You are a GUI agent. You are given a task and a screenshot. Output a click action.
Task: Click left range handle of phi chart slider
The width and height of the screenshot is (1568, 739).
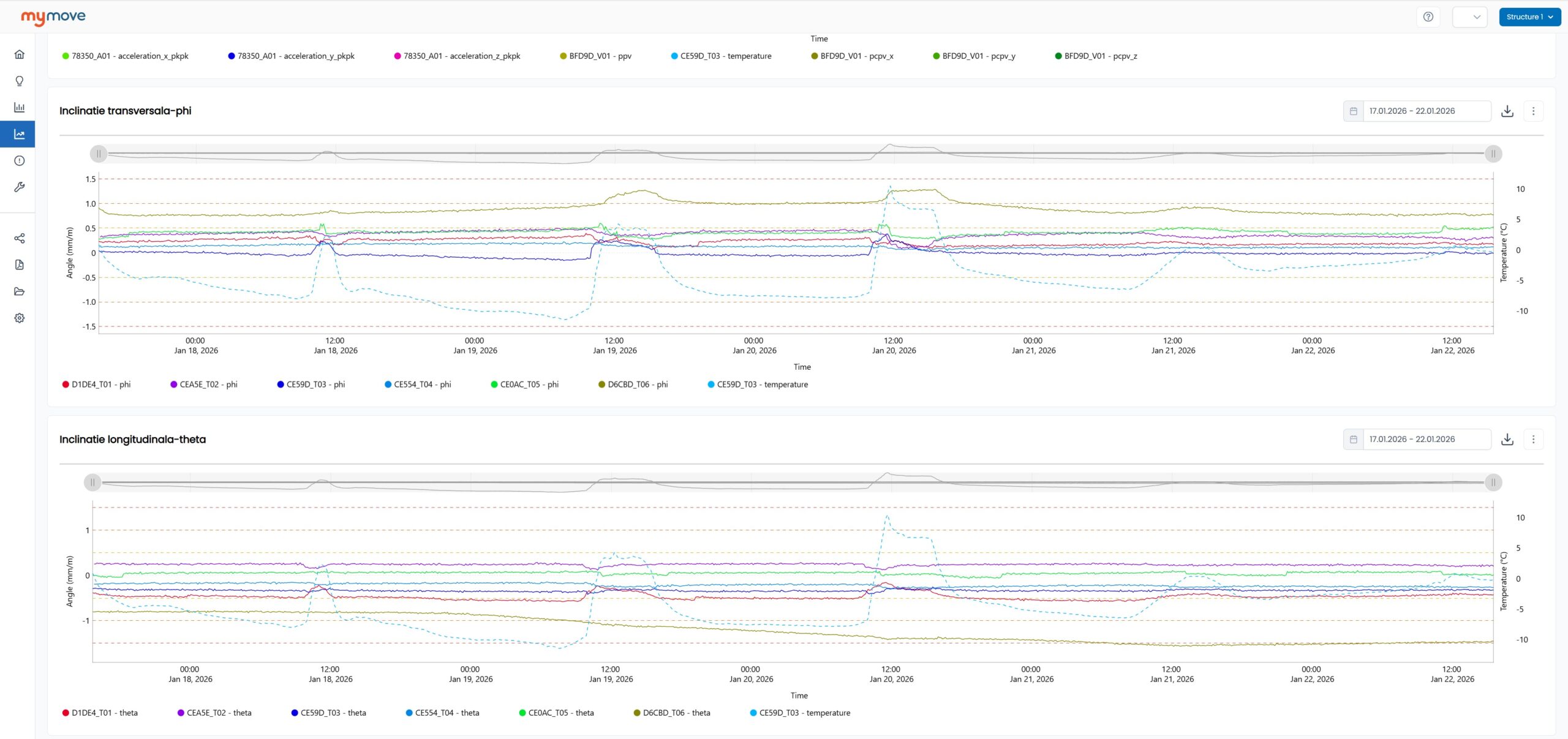[99, 154]
